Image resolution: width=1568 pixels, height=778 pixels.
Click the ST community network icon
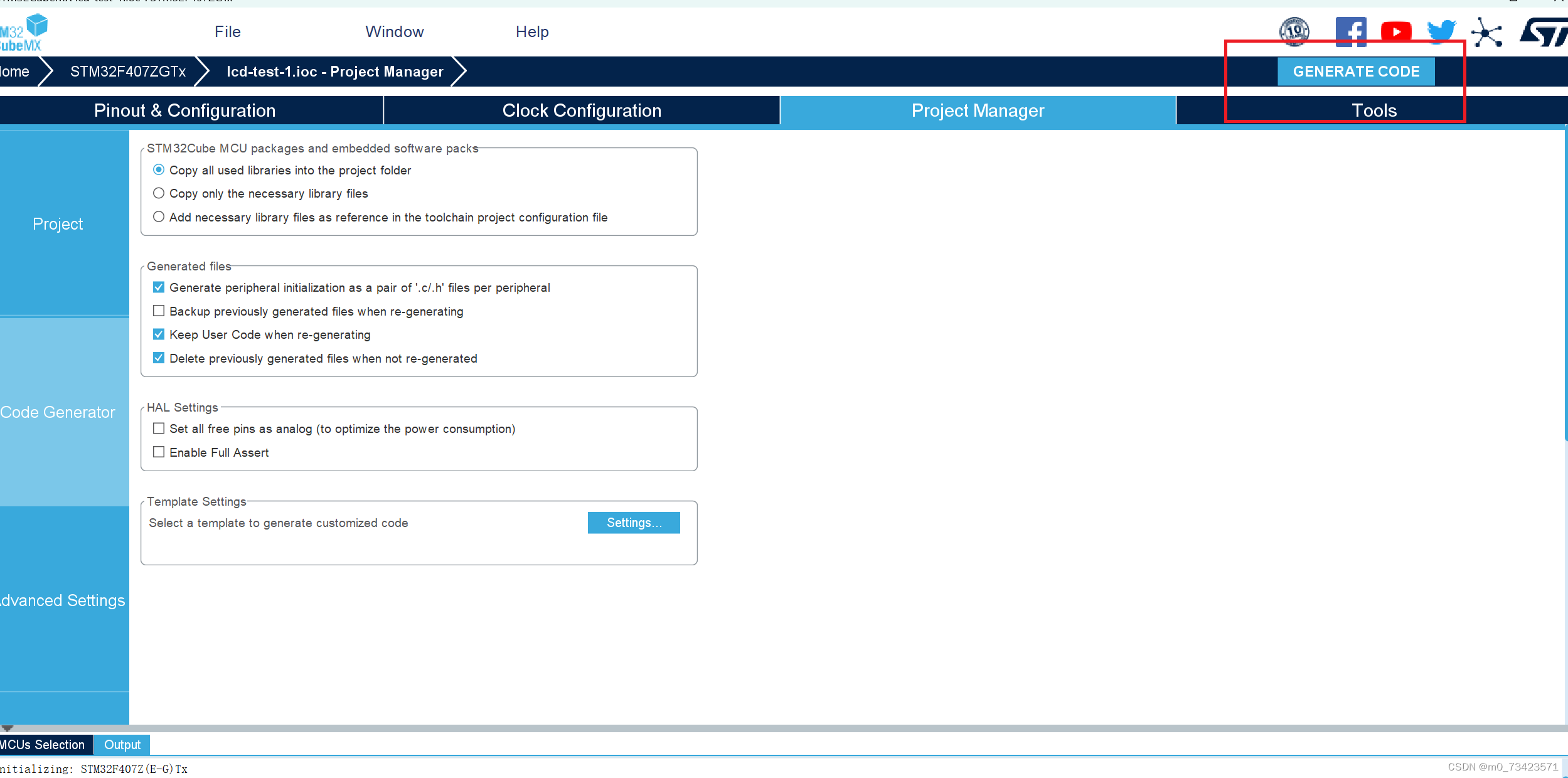(1486, 33)
